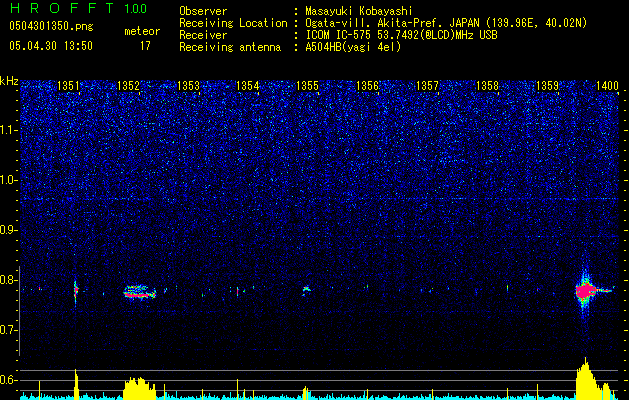Click the long meteor echo after 1352
This screenshot has width=629, height=400.
point(139,292)
